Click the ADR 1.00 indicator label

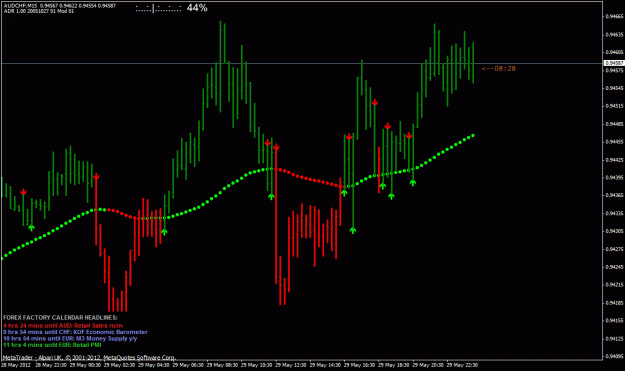coord(39,11)
